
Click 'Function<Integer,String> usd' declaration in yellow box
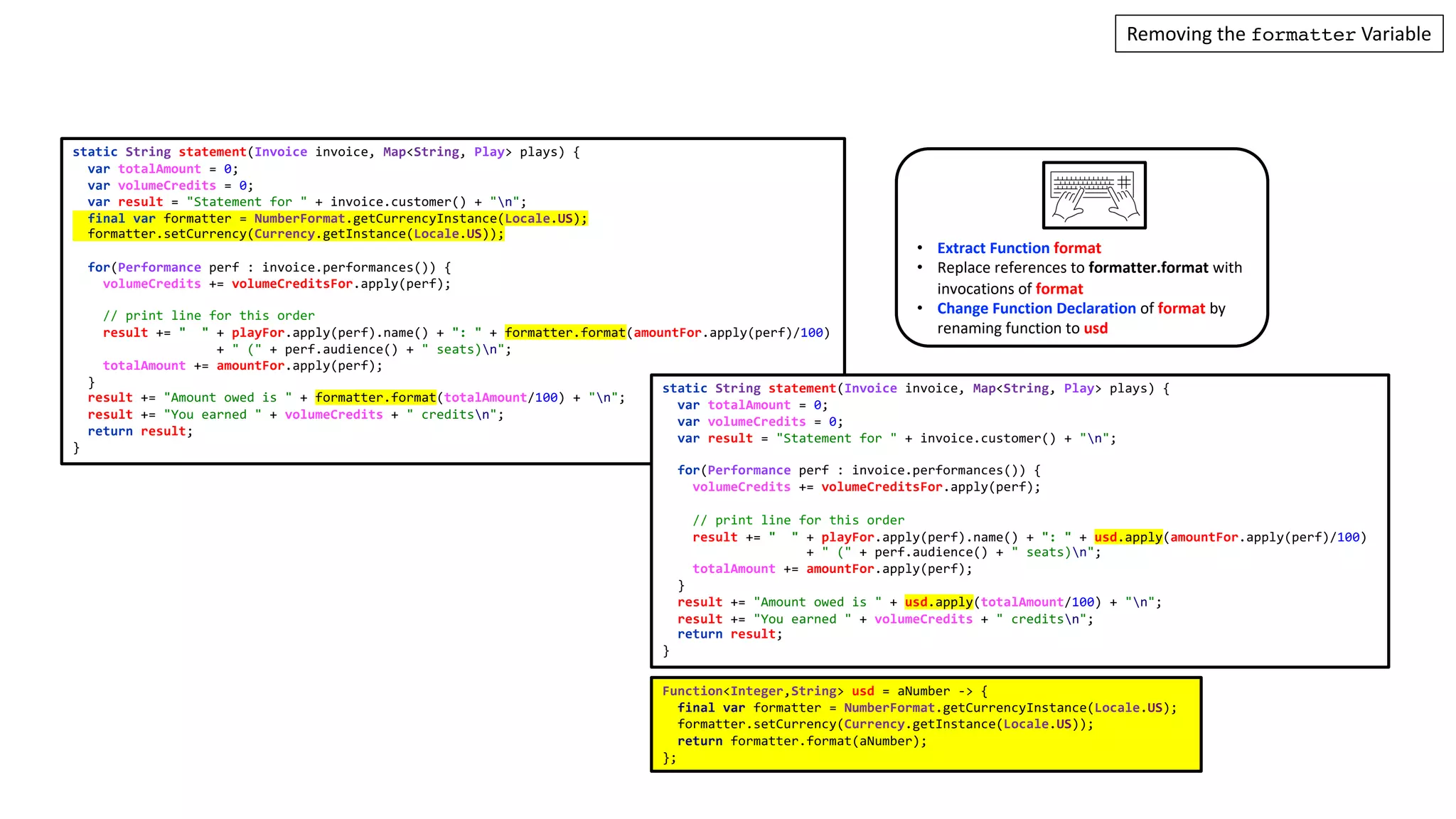(x=768, y=691)
